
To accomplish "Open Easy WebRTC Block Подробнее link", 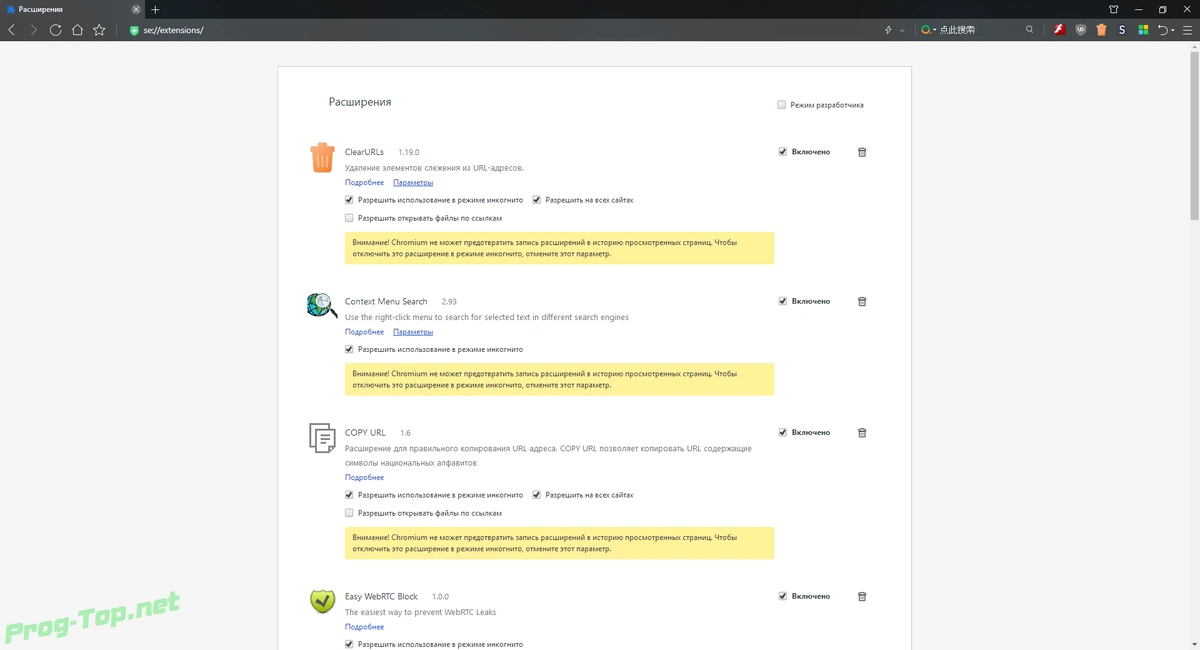I will (x=364, y=627).
